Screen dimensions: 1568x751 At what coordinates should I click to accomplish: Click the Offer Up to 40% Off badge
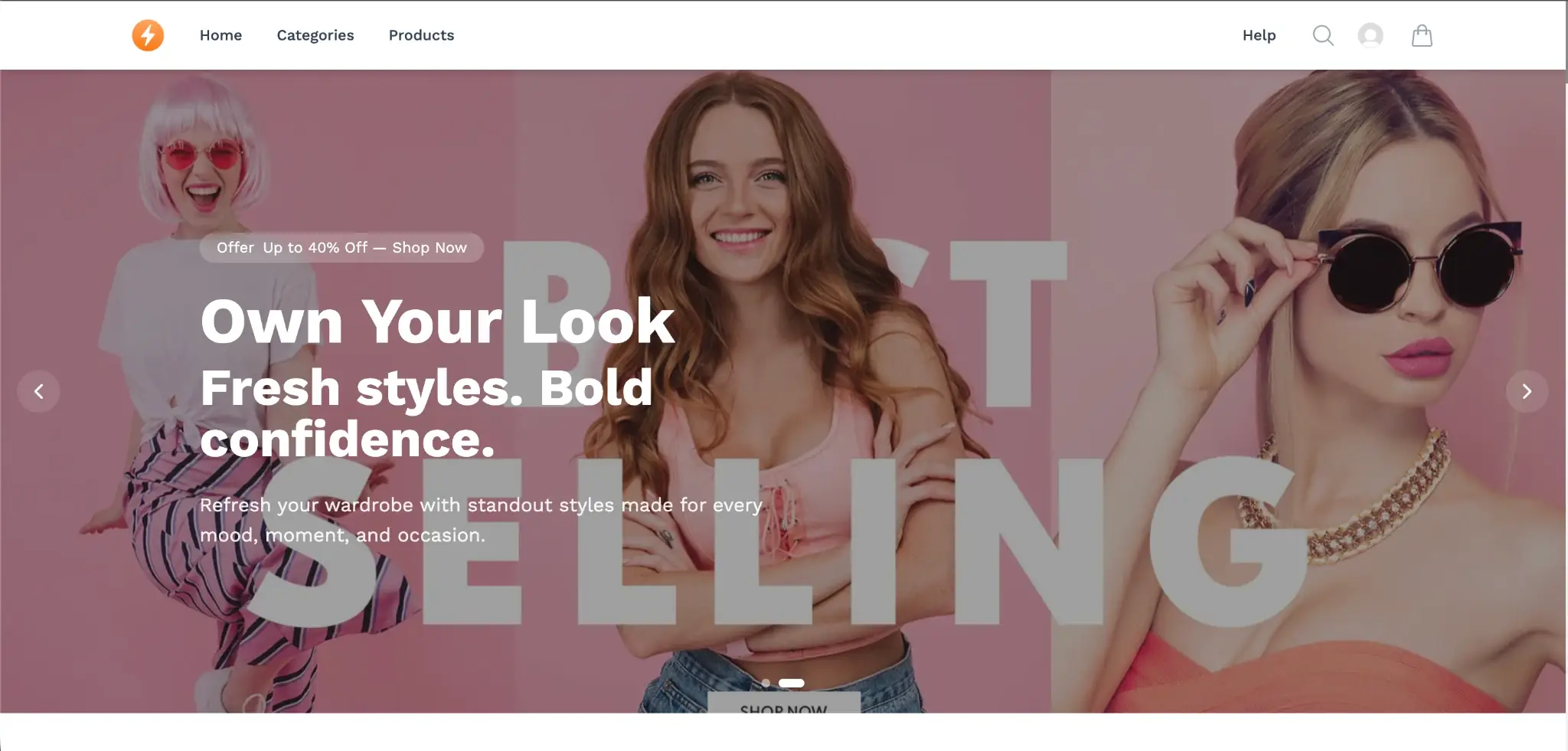341,247
